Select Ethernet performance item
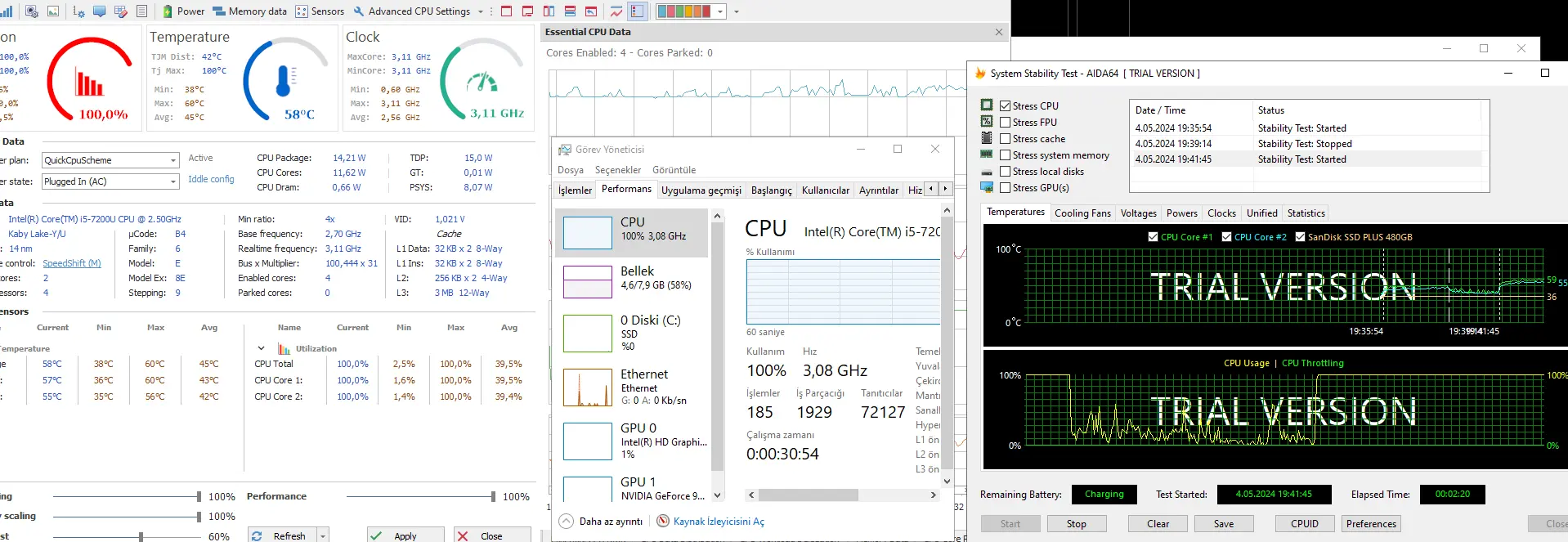 [x=631, y=387]
